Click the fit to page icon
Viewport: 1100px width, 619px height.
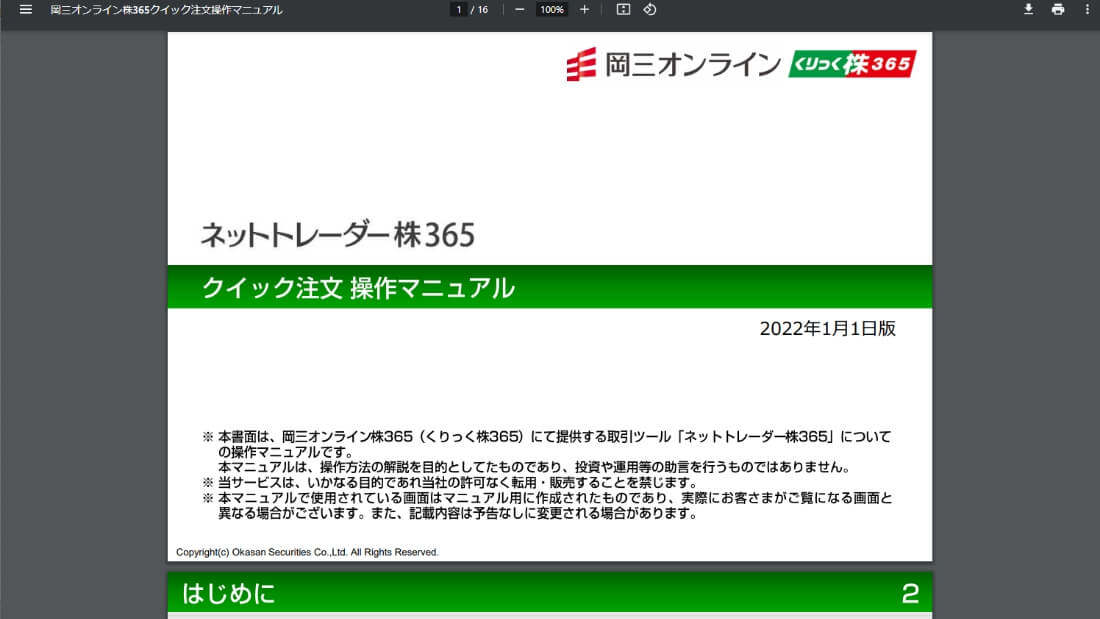point(623,10)
